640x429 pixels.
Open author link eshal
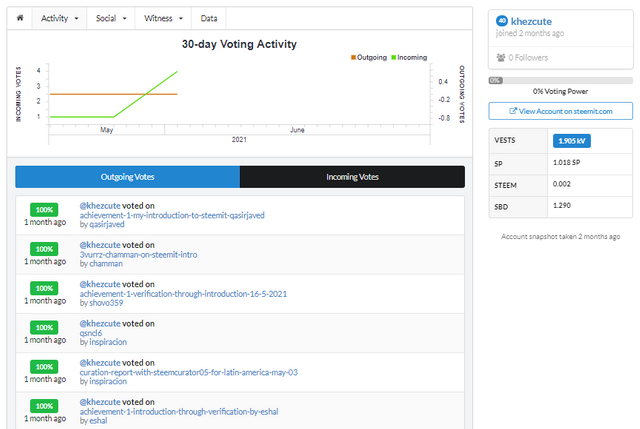pos(98,420)
